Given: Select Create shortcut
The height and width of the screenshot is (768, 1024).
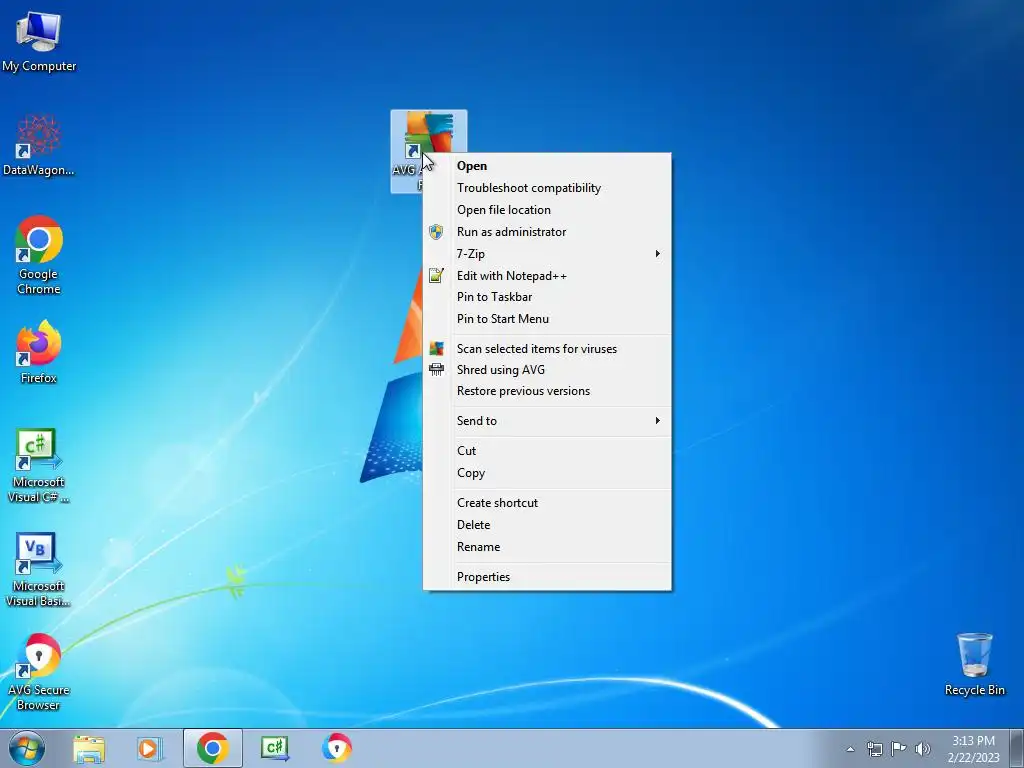Looking at the screenshot, I should [x=547, y=503].
